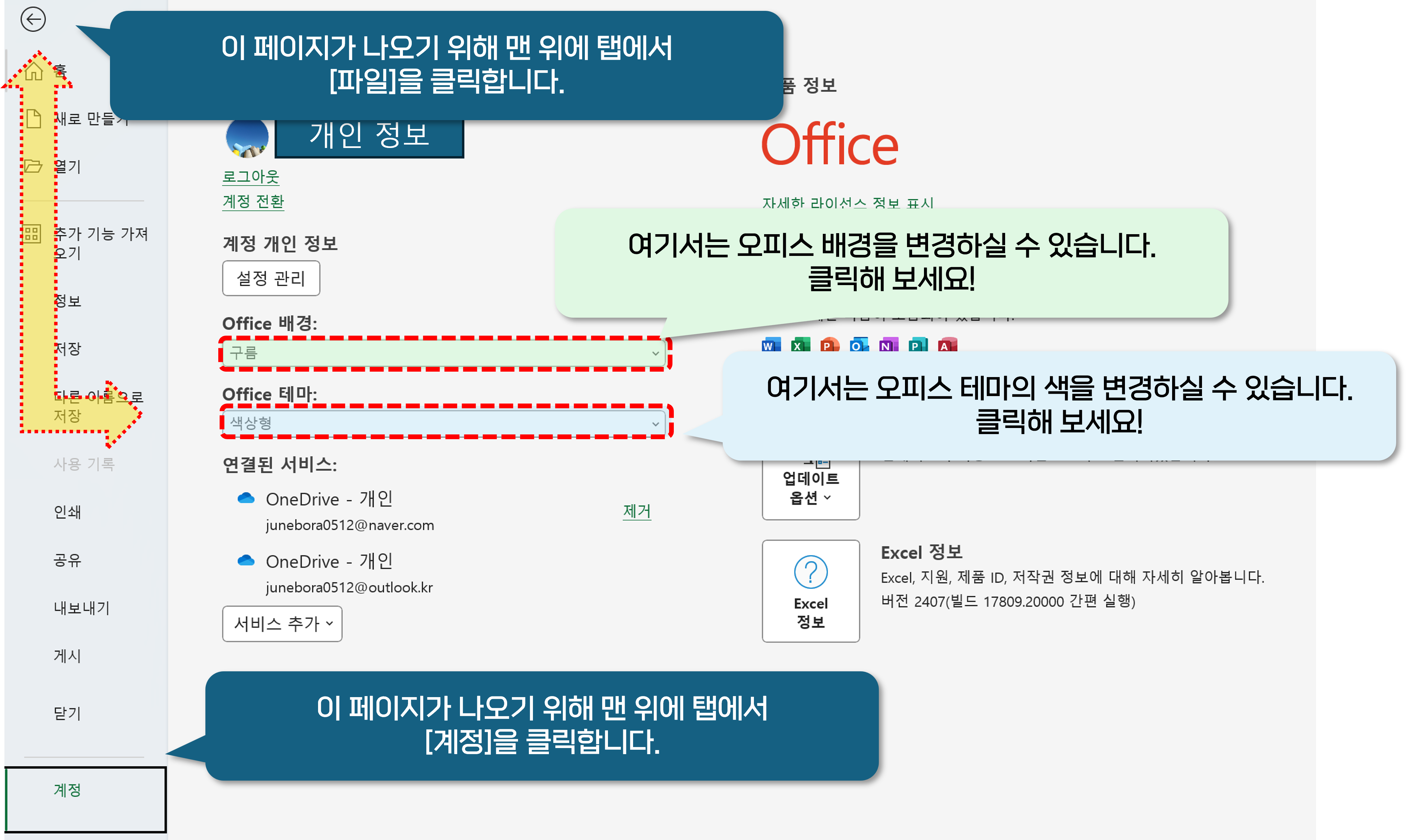The width and height of the screenshot is (1406, 840).
Task: Click the Open folder icon
Action: [33, 166]
